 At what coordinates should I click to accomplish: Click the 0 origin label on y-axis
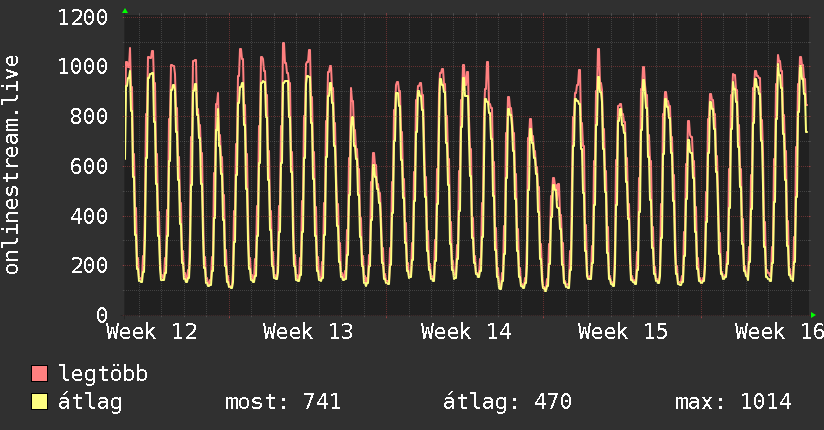(103, 315)
